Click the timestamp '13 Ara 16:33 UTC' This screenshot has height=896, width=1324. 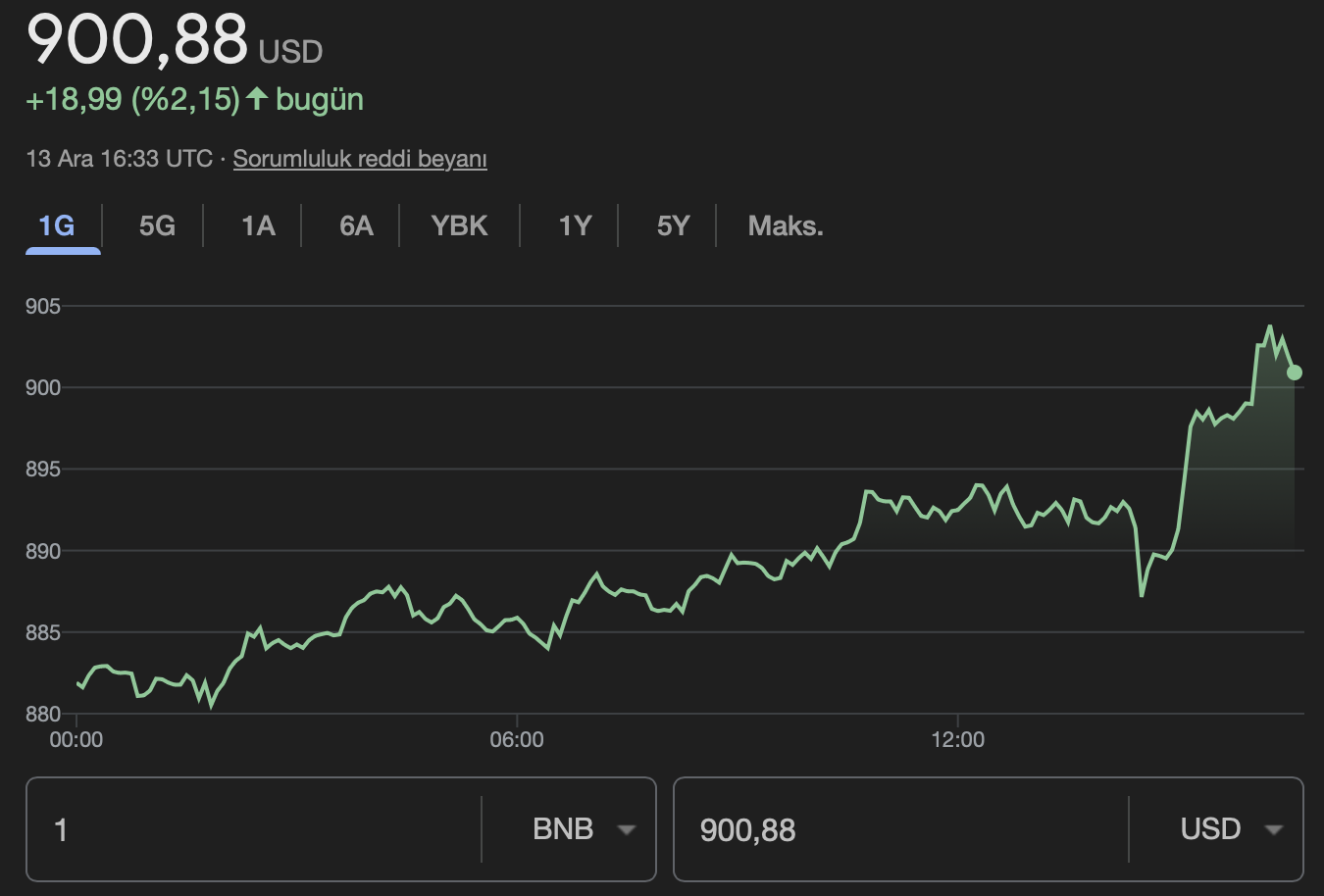point(118,157)
